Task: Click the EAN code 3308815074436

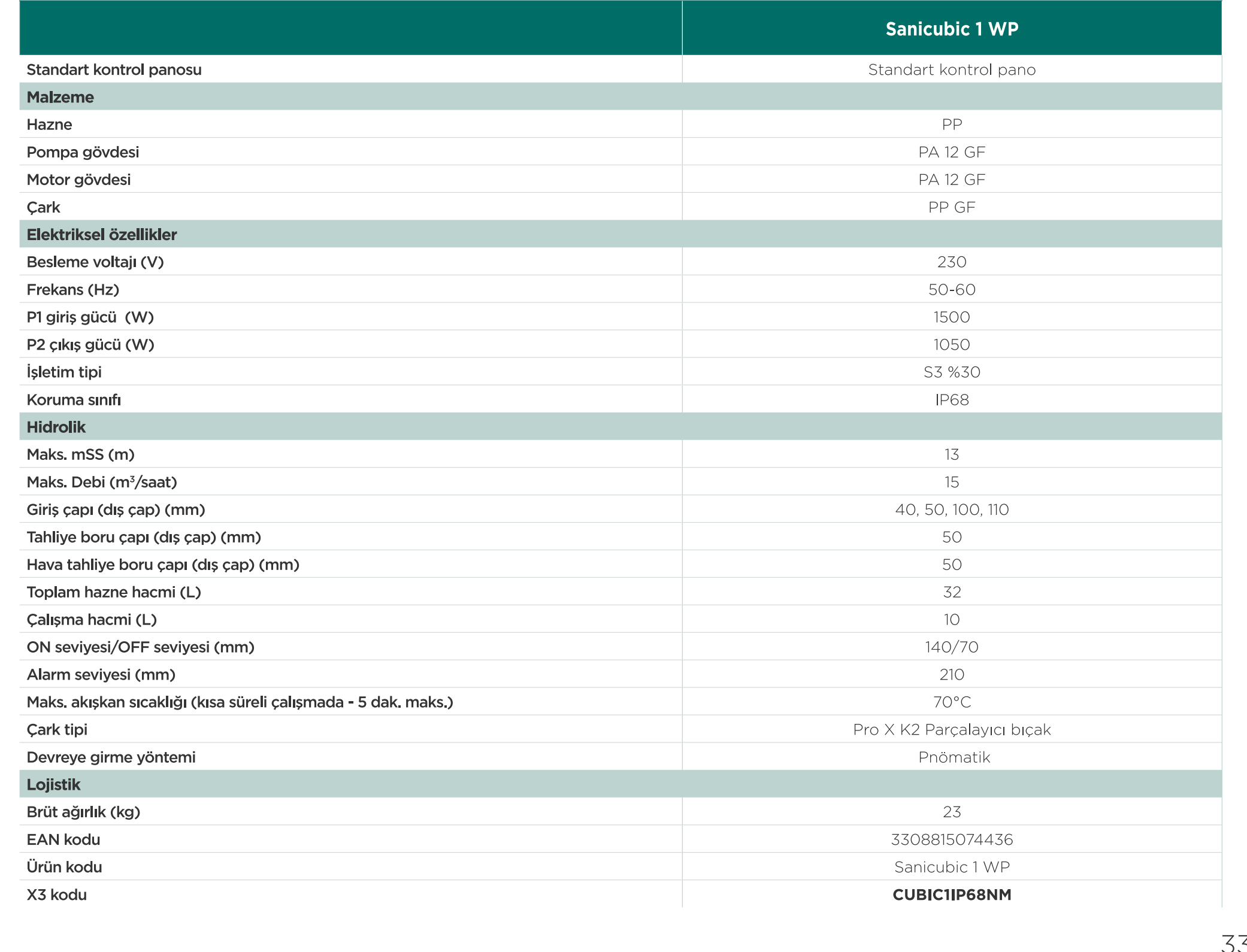Action: pos(952,840)
